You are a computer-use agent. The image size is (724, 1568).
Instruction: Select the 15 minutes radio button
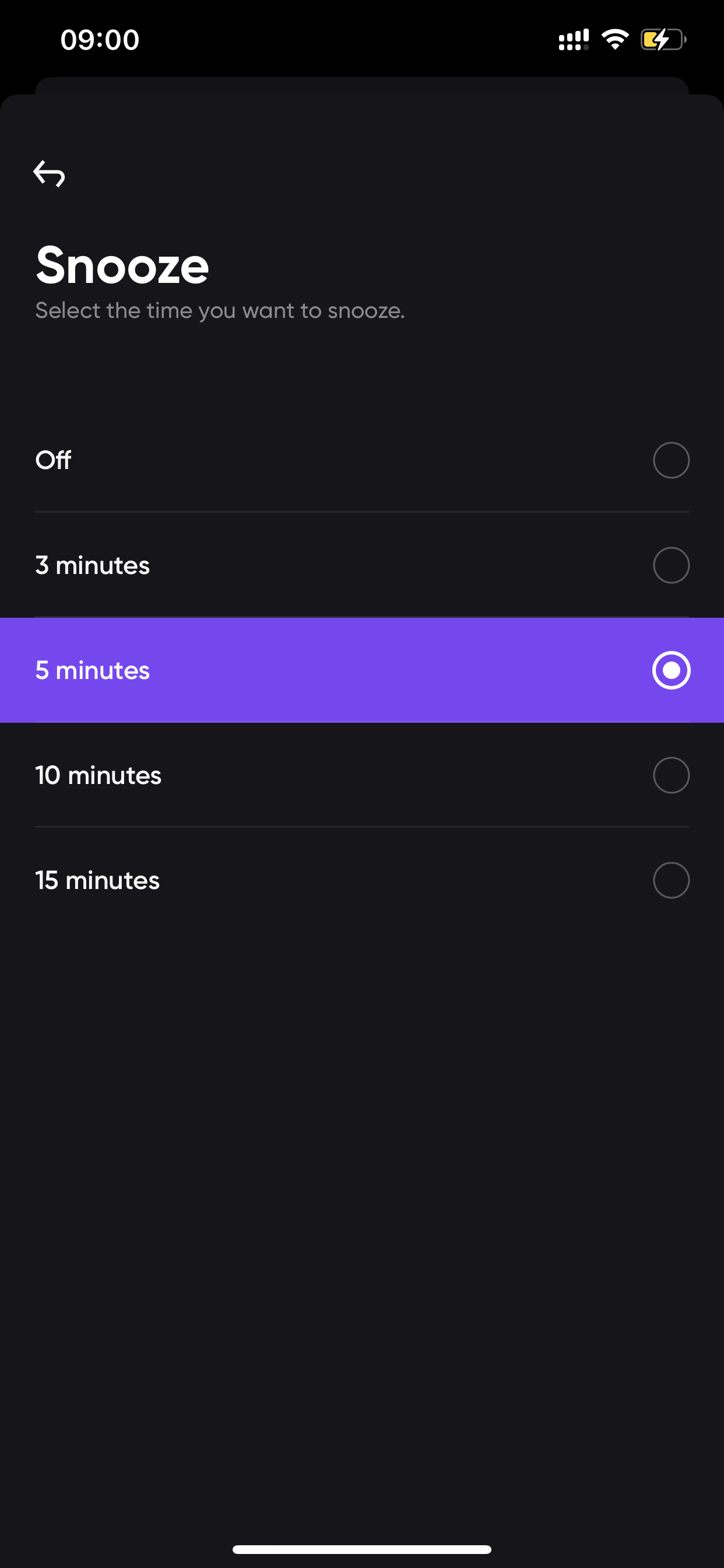coord(671,880)
